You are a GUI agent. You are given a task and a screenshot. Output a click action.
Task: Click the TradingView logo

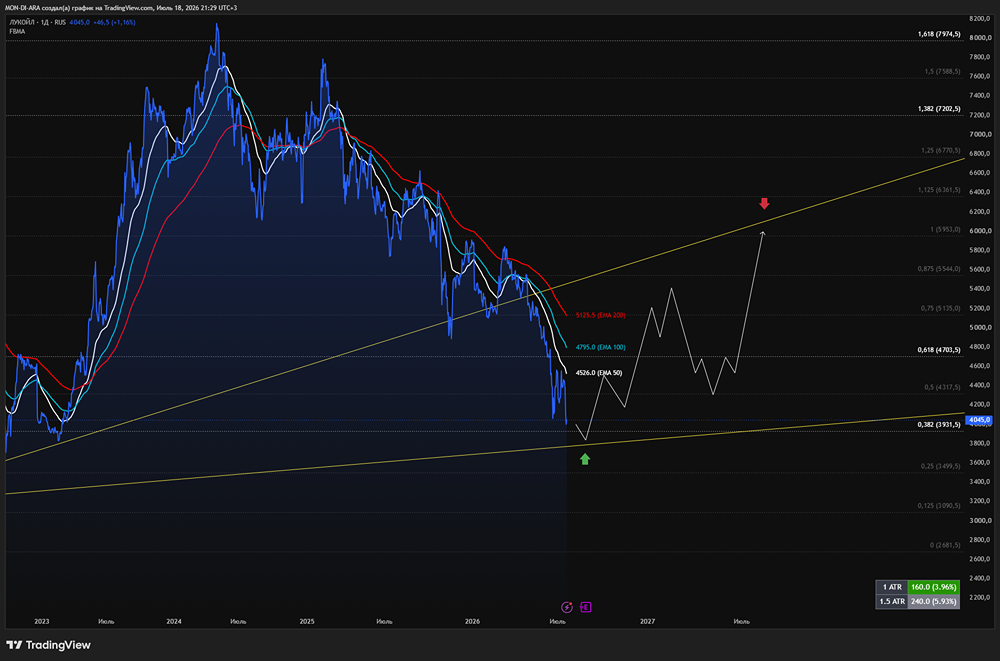[48, 645]
